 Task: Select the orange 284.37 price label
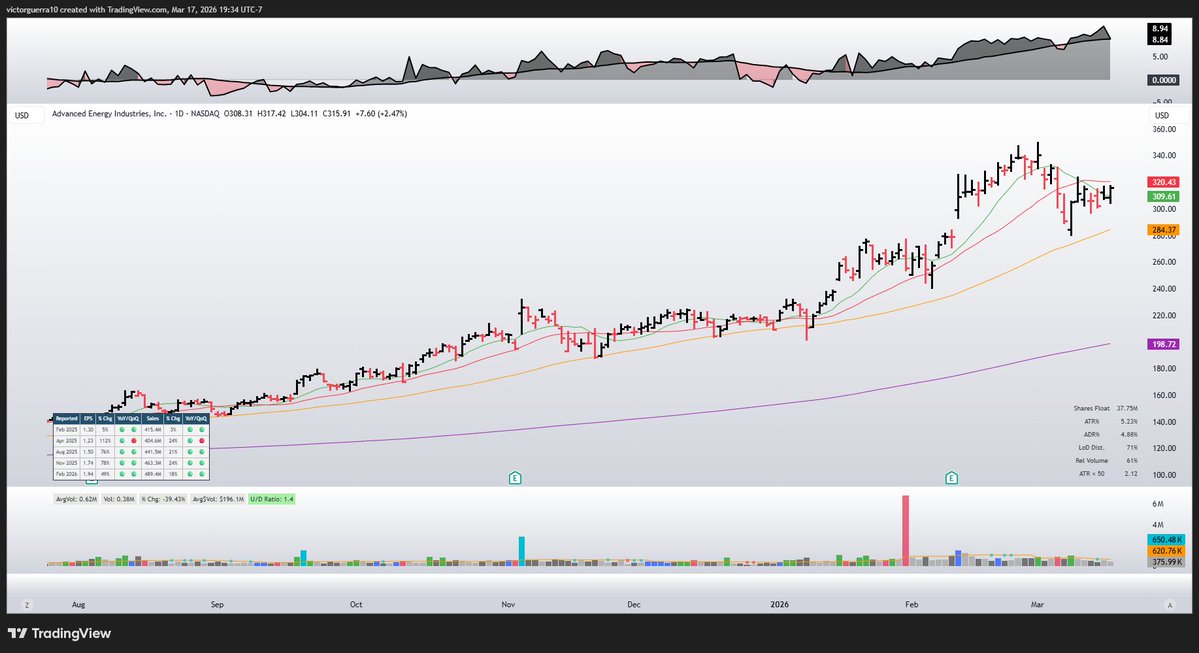[1164, 229]
